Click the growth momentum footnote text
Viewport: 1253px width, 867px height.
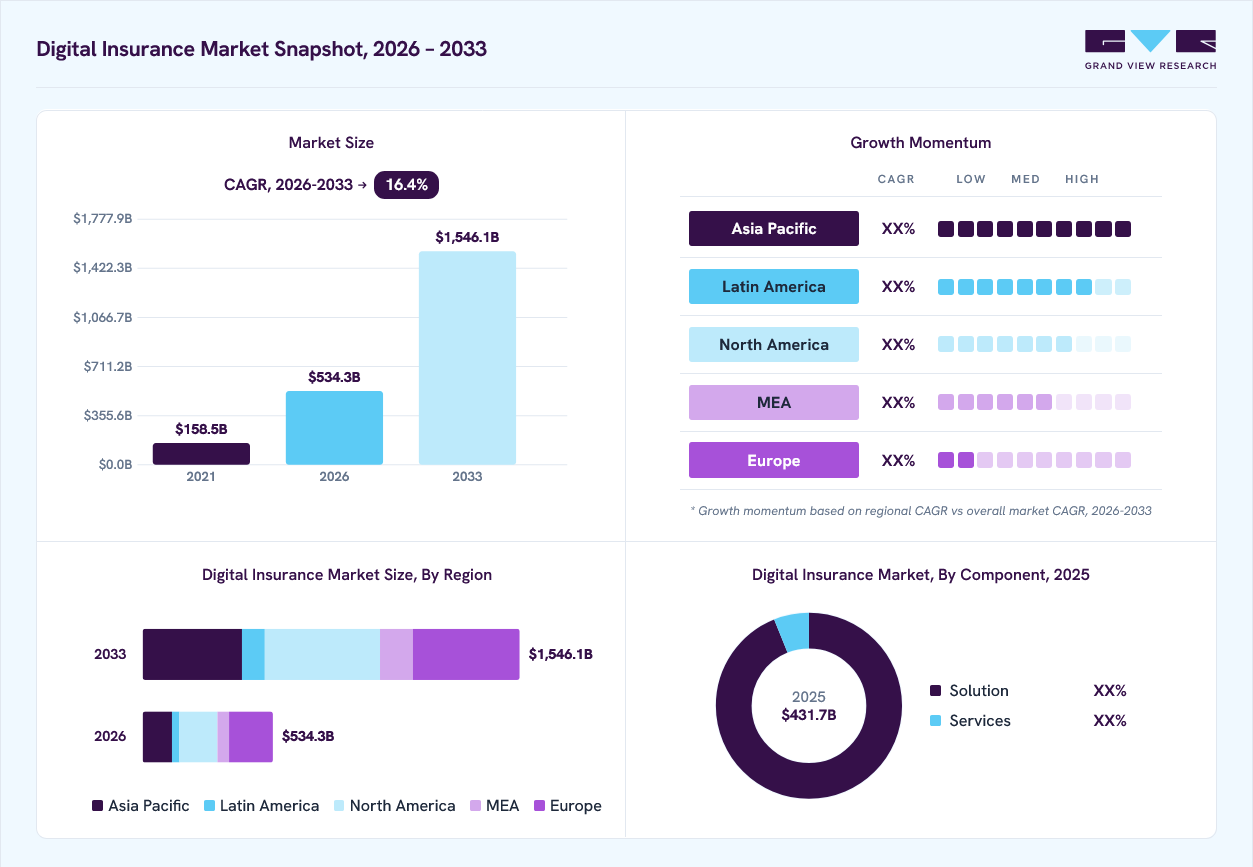(921, 510)
